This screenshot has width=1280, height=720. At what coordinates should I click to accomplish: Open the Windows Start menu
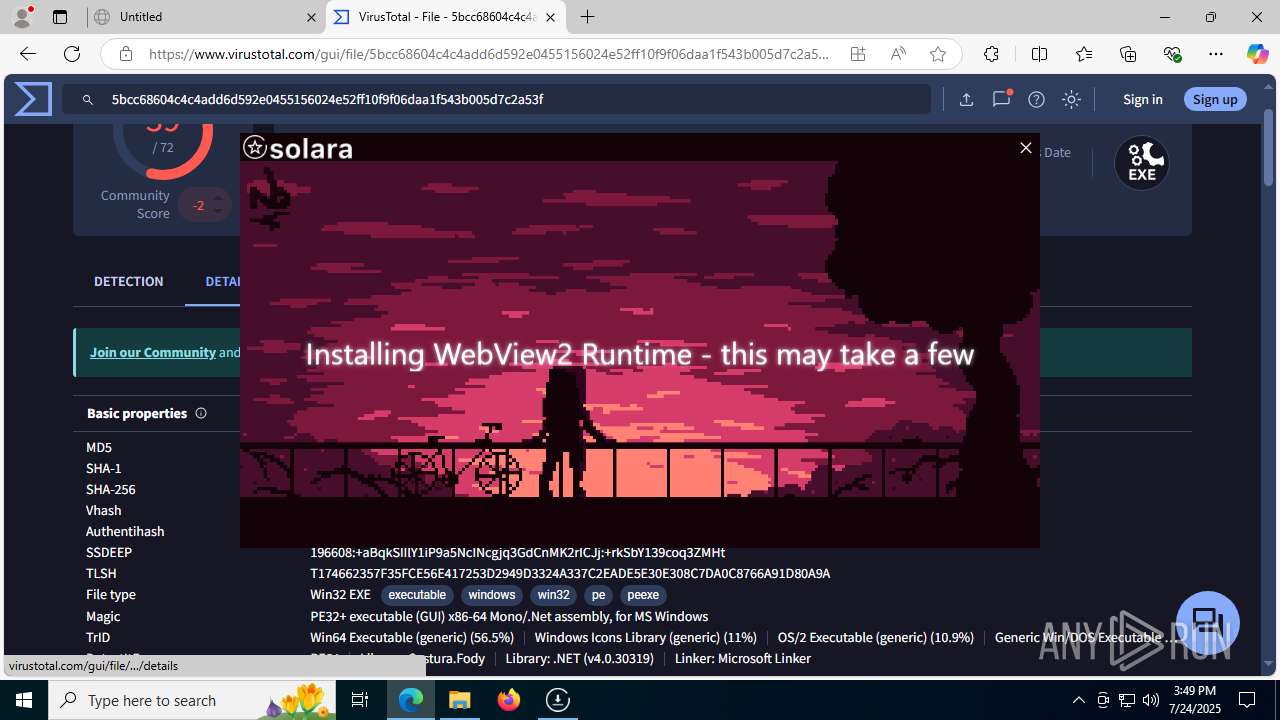pos(24,700)
